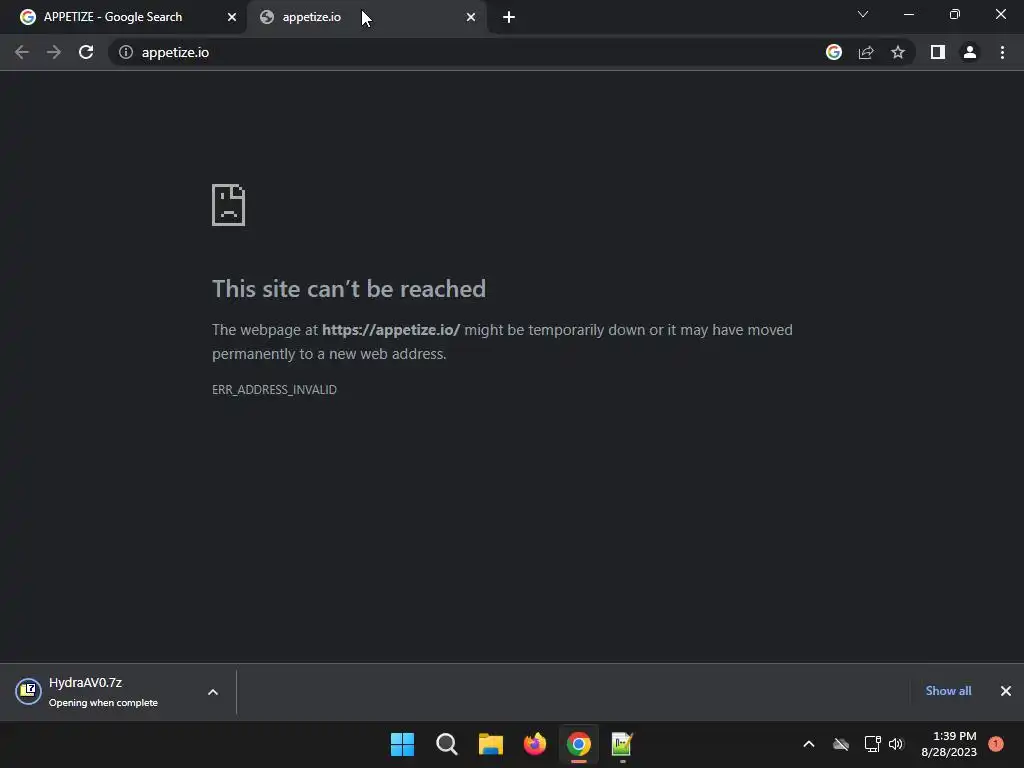
Task: Open the network status tray icon
Action: click(872, 744)
